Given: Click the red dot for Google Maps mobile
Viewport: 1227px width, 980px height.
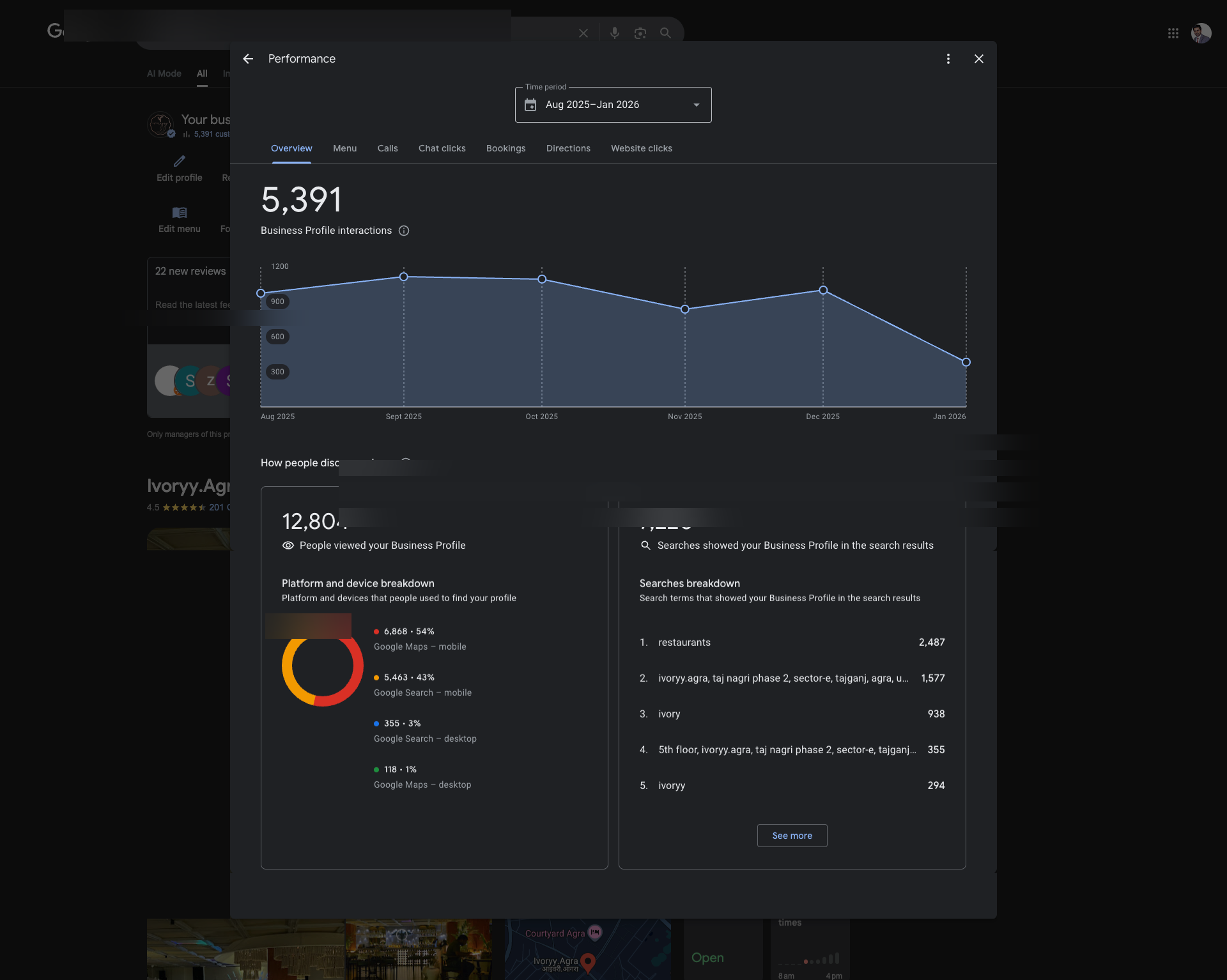Looking at the screenshot, I should pos(376,632).
